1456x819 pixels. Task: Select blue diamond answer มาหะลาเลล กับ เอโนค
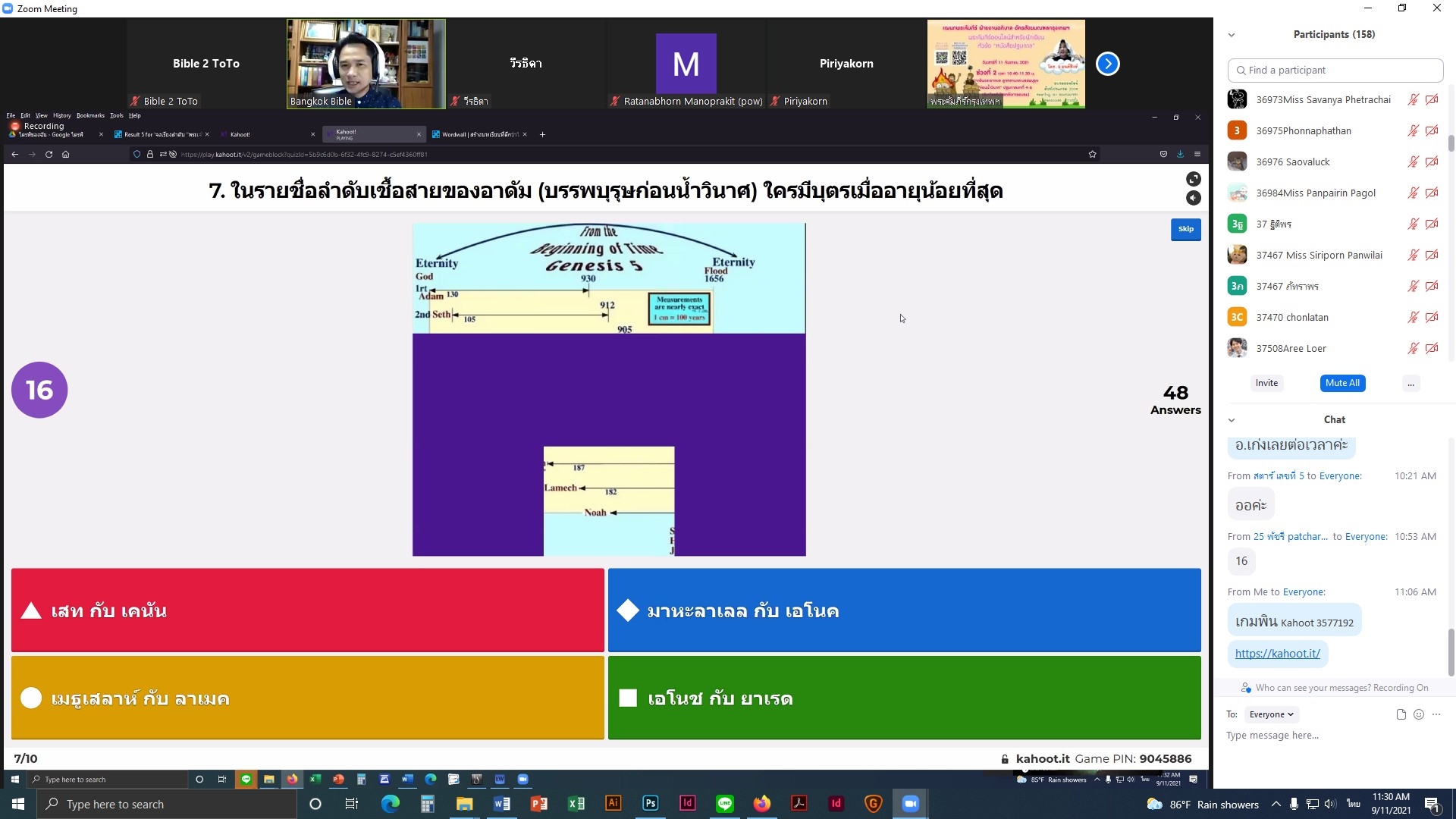[x=905, y=610]
